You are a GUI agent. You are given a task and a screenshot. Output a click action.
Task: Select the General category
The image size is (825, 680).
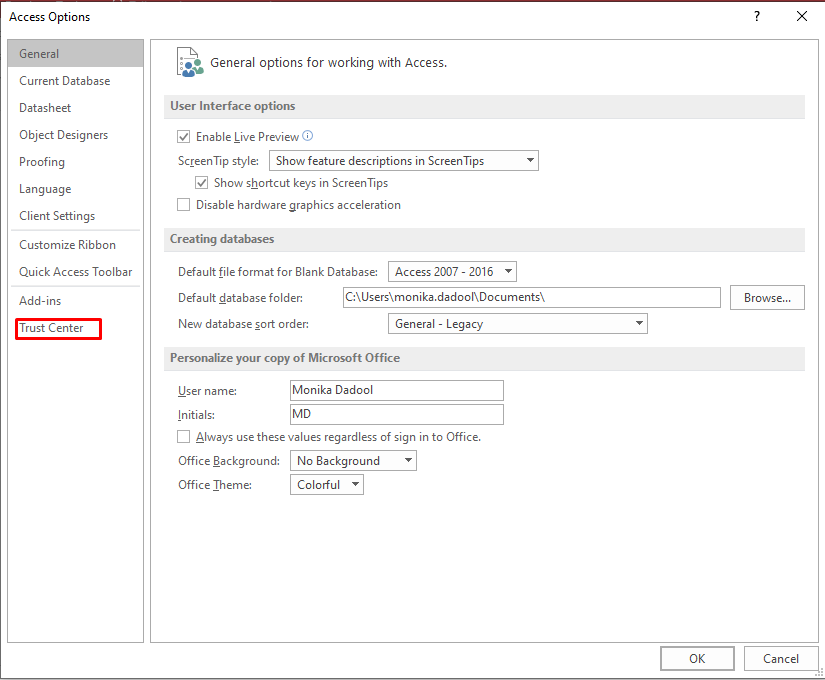(76, 54)
